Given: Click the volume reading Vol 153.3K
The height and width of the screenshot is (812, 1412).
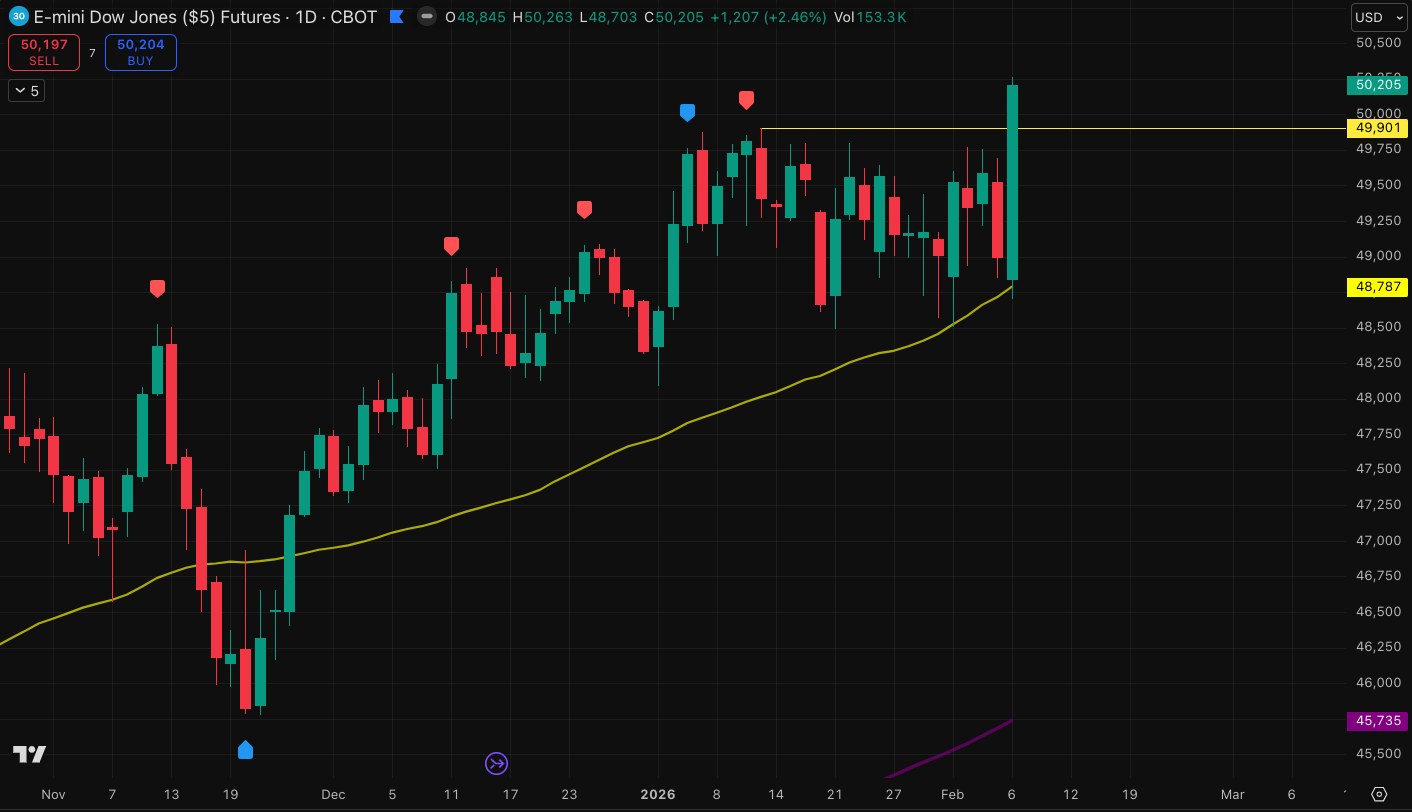Looking at the screenshot, I should click(x=870, y=17).
